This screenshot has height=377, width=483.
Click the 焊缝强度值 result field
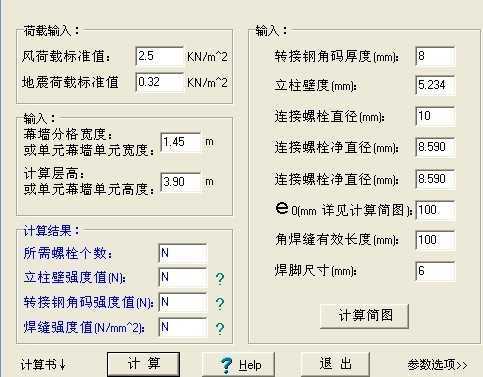click(x=183, y=327)
